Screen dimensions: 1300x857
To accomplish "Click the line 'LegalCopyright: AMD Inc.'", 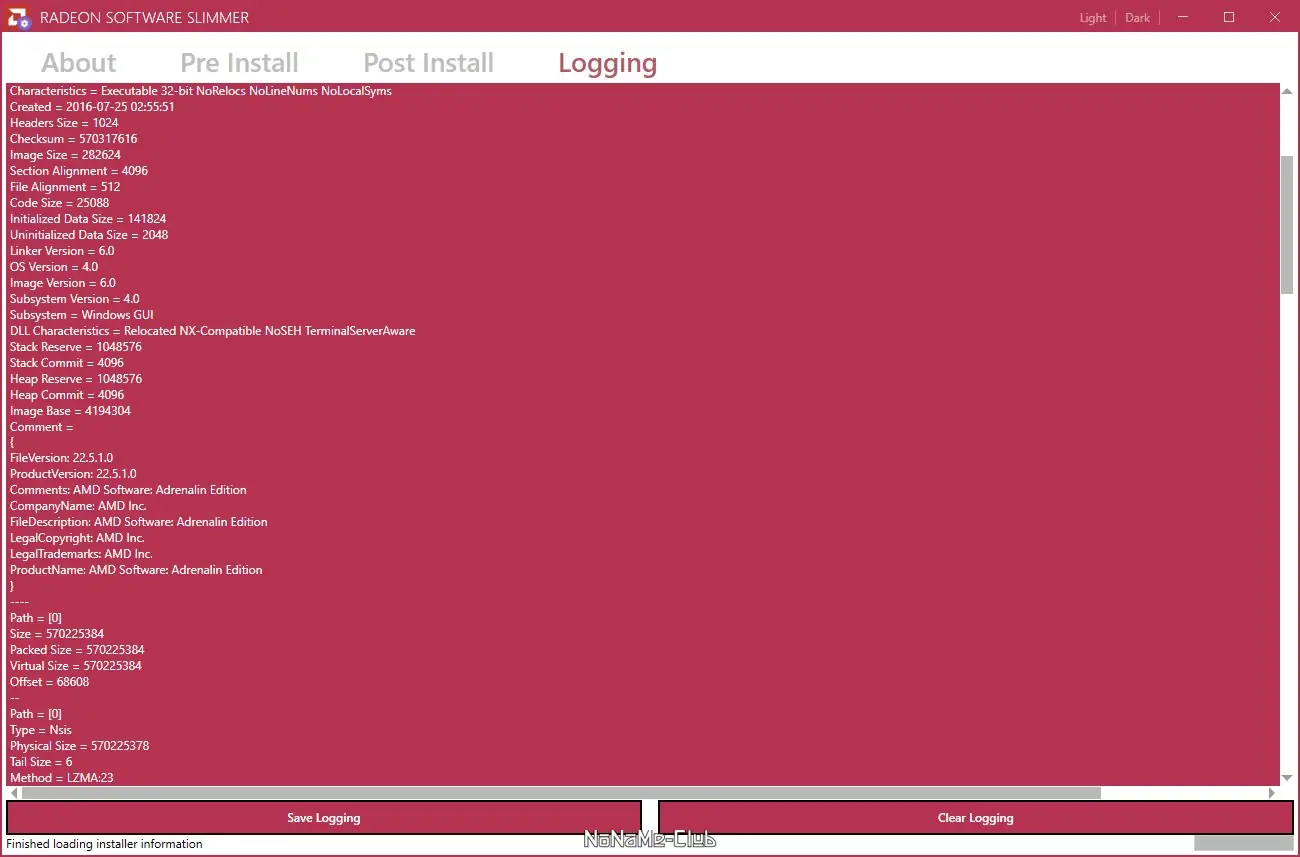I will pyautogui.click(x=77, y=538).
